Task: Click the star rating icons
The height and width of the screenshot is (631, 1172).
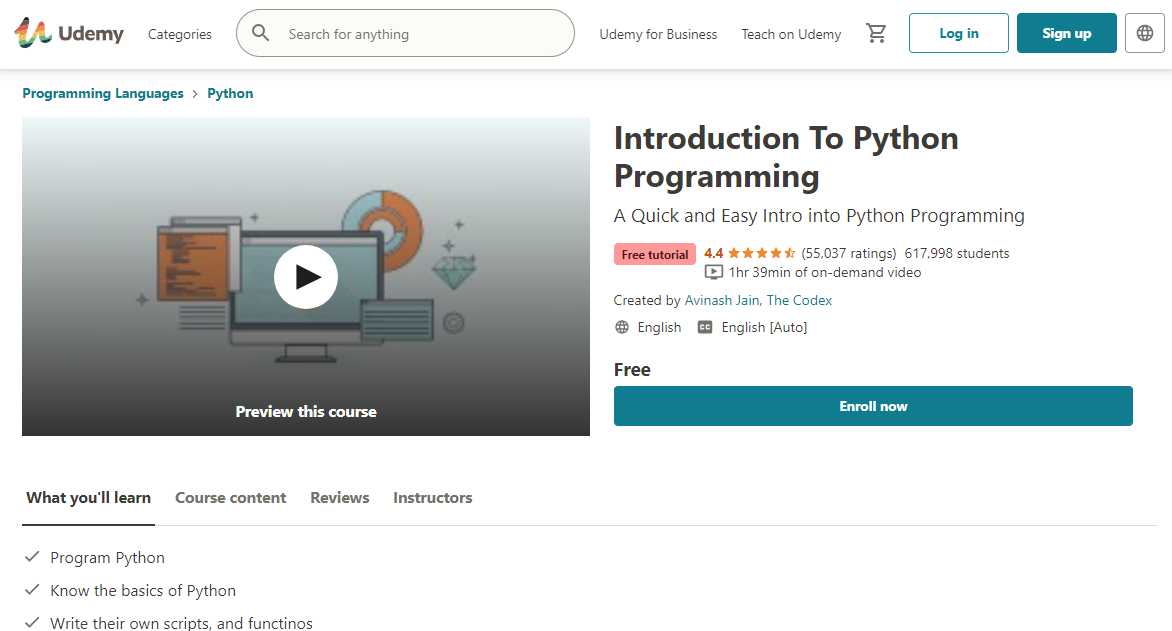Action: (x=761, y=253)
